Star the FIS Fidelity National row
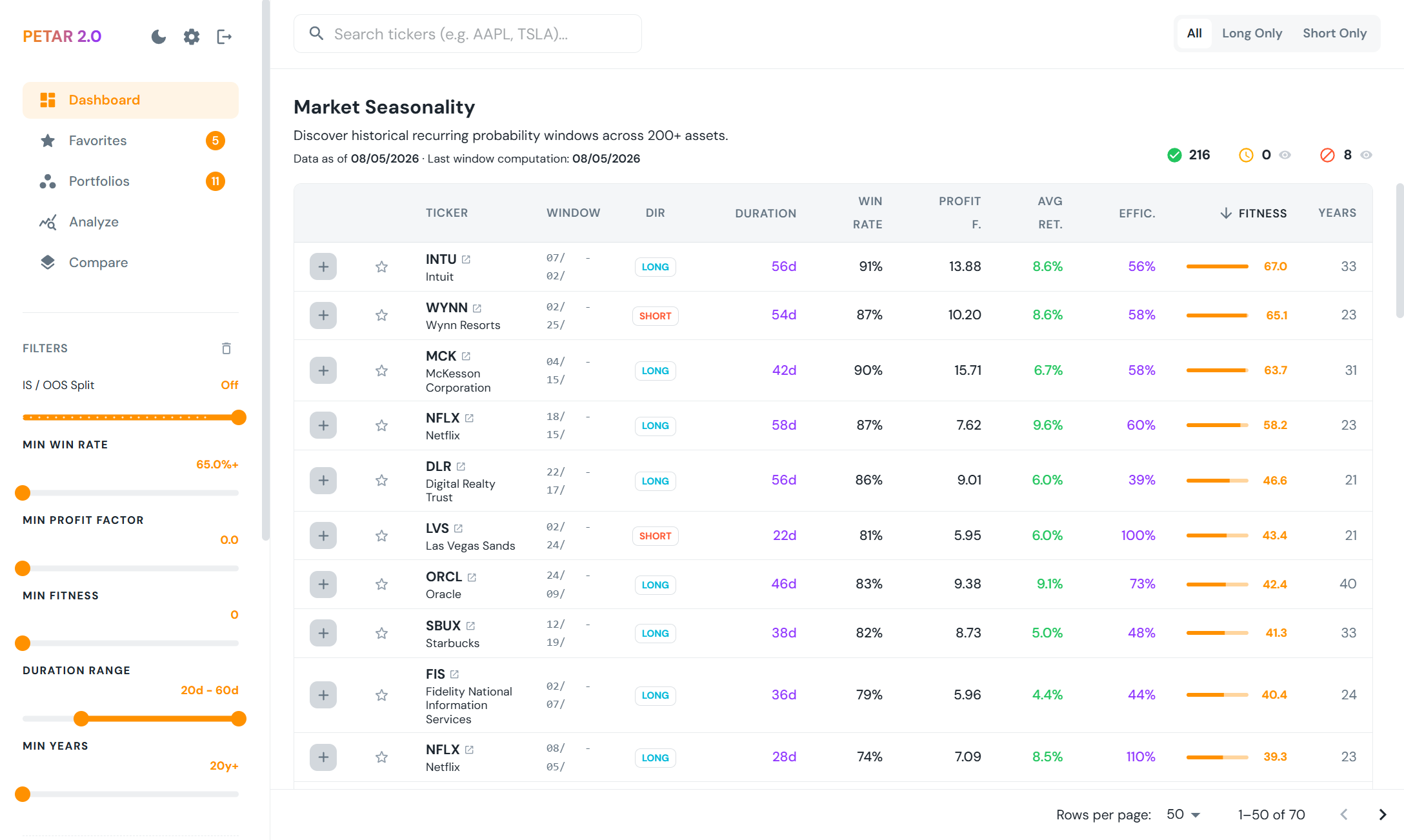 [x=382, y=695]
